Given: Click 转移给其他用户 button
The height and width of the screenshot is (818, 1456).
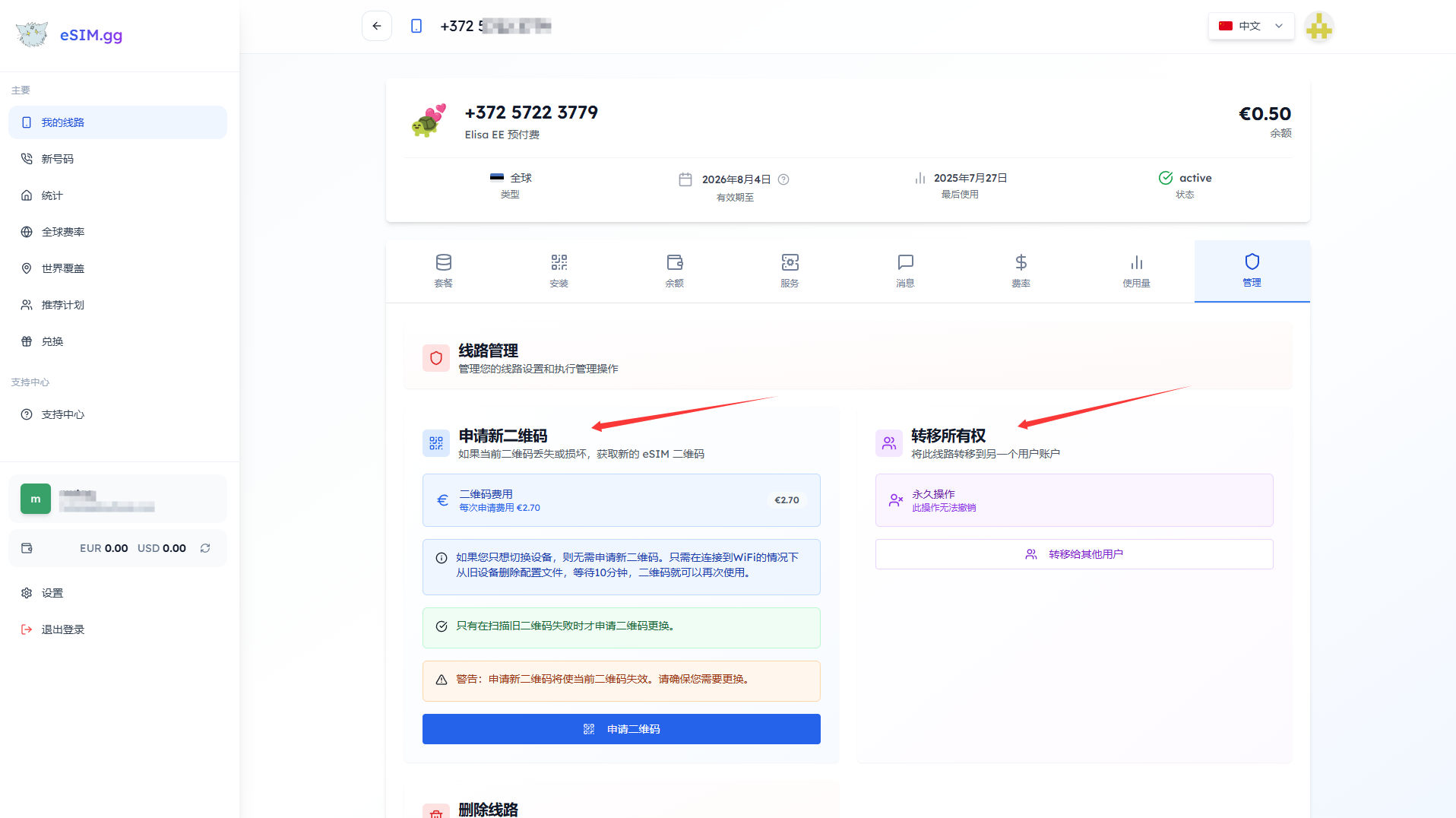Looking at the screenshot, I should [x=1074, y=554].
